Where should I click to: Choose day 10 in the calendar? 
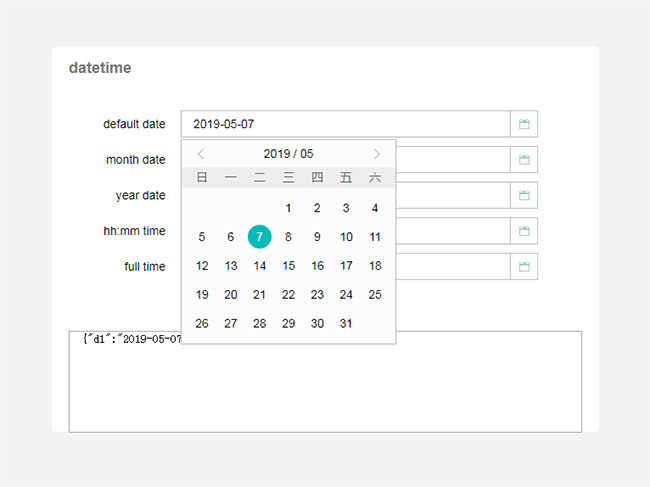pos(346,237)
